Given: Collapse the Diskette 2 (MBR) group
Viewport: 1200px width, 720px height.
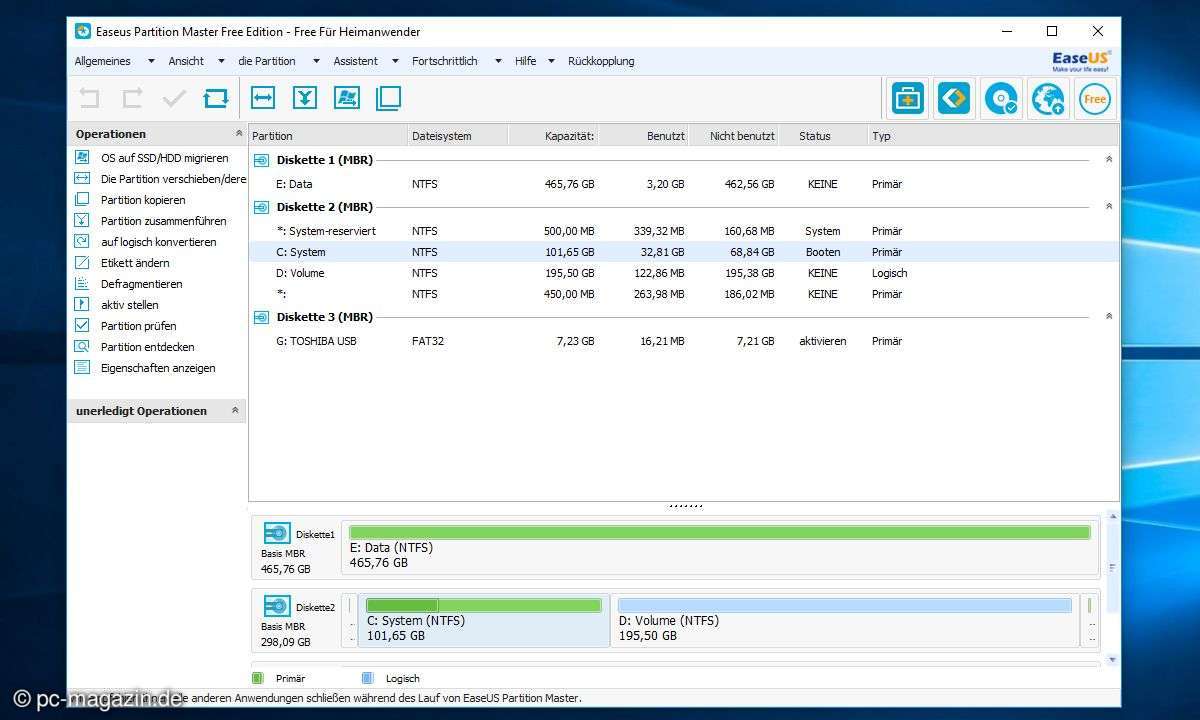Looking at the screenshot, I should tap(1108, 206).
